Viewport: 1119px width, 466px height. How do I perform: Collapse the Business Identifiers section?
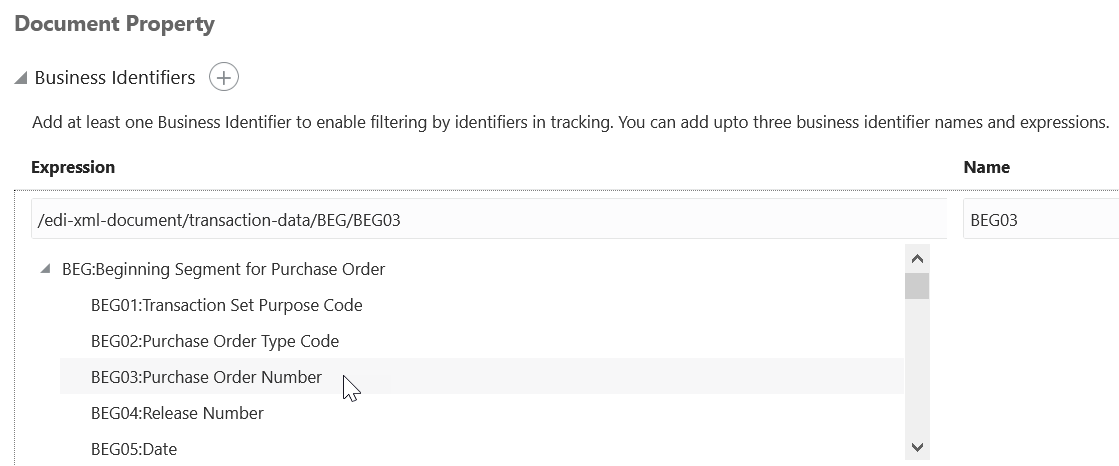coord(21,78)
